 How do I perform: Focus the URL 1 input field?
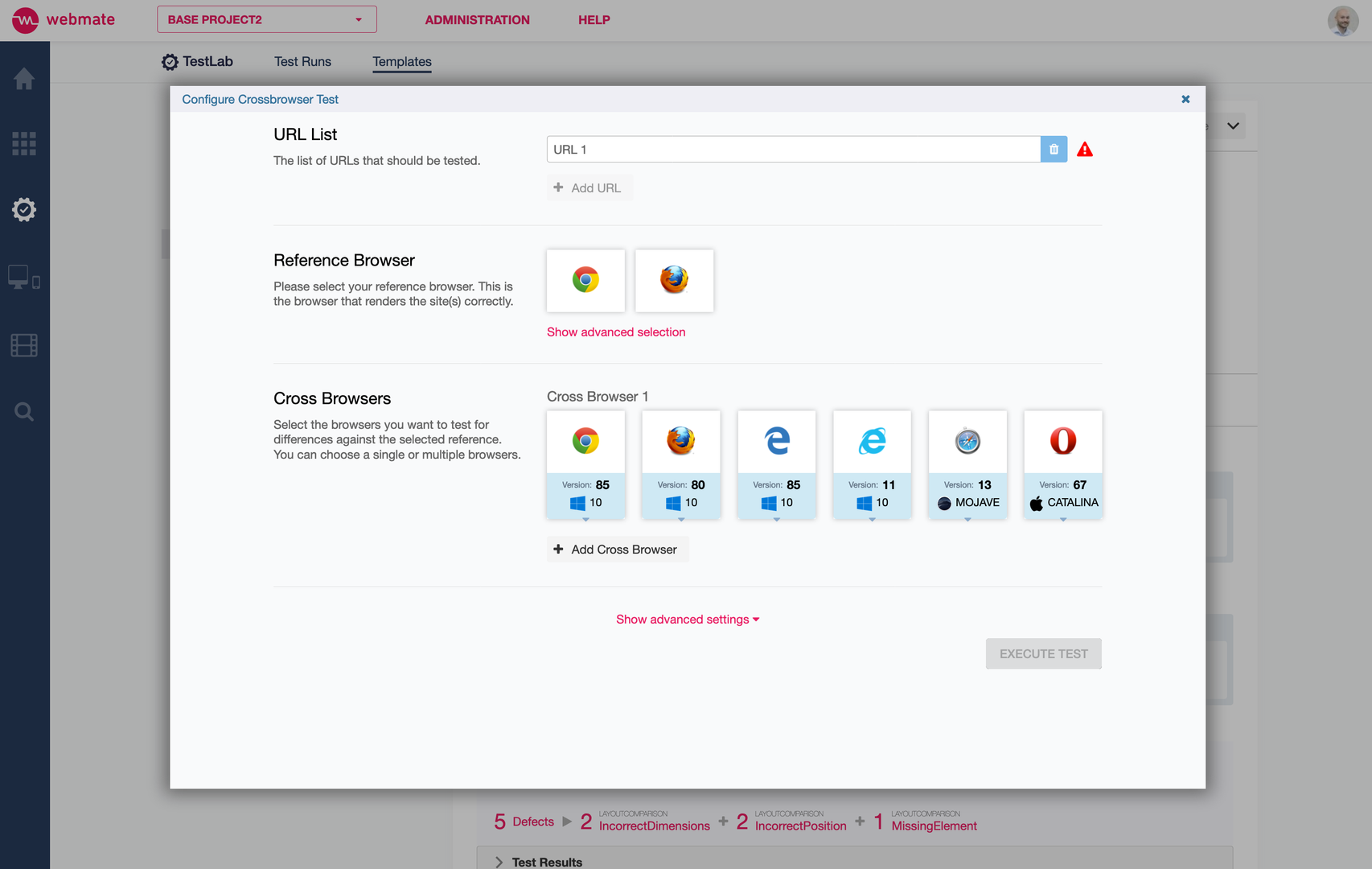pos(794,150)
